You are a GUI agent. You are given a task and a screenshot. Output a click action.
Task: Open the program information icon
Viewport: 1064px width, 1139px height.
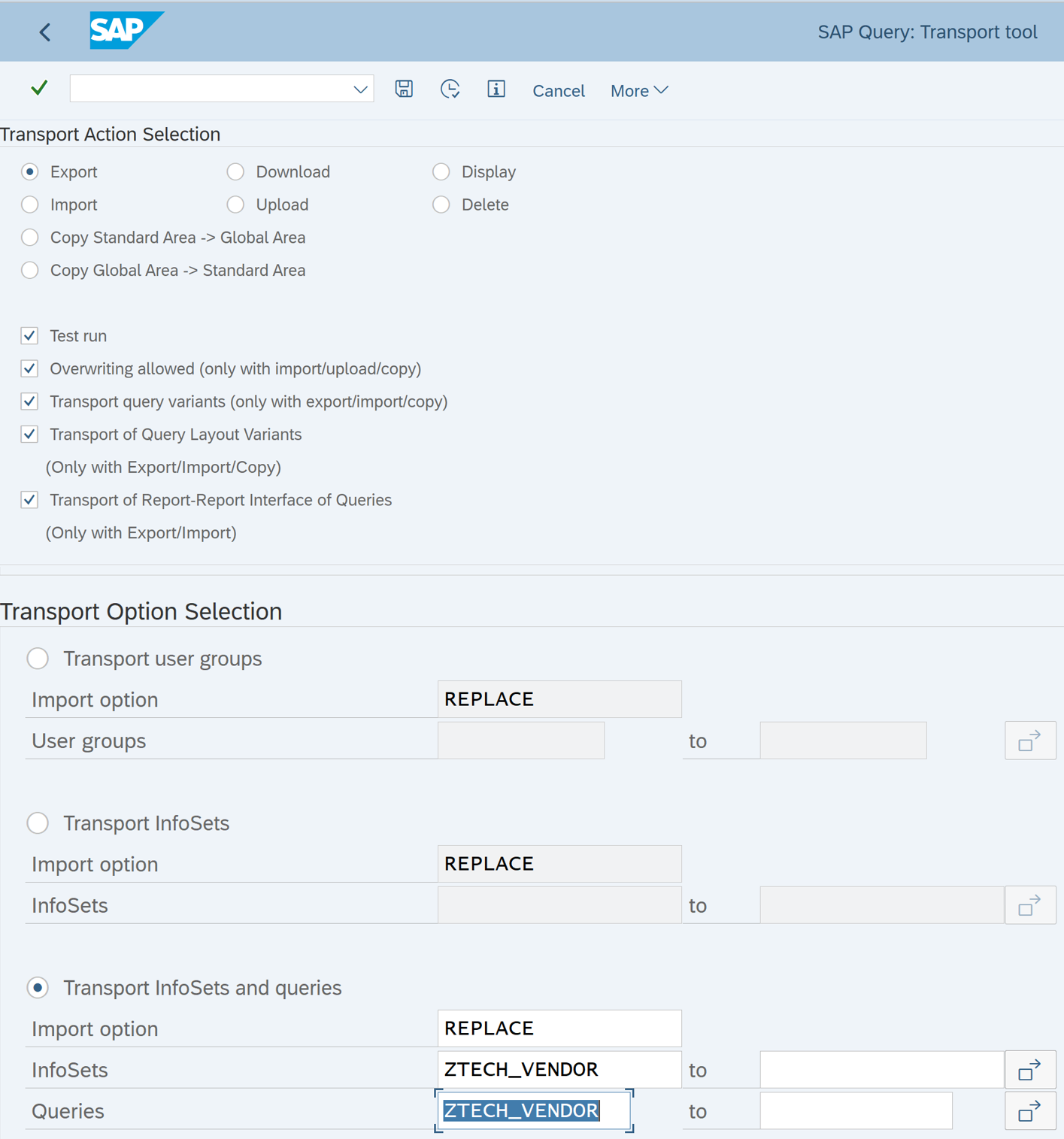point(496,89)
